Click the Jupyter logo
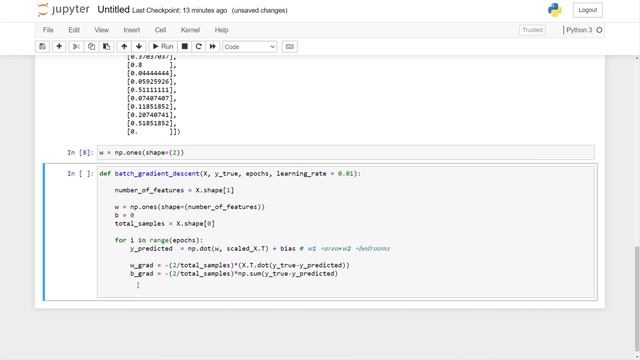Screen dimensions: 640x360 [x=63, y=10]
